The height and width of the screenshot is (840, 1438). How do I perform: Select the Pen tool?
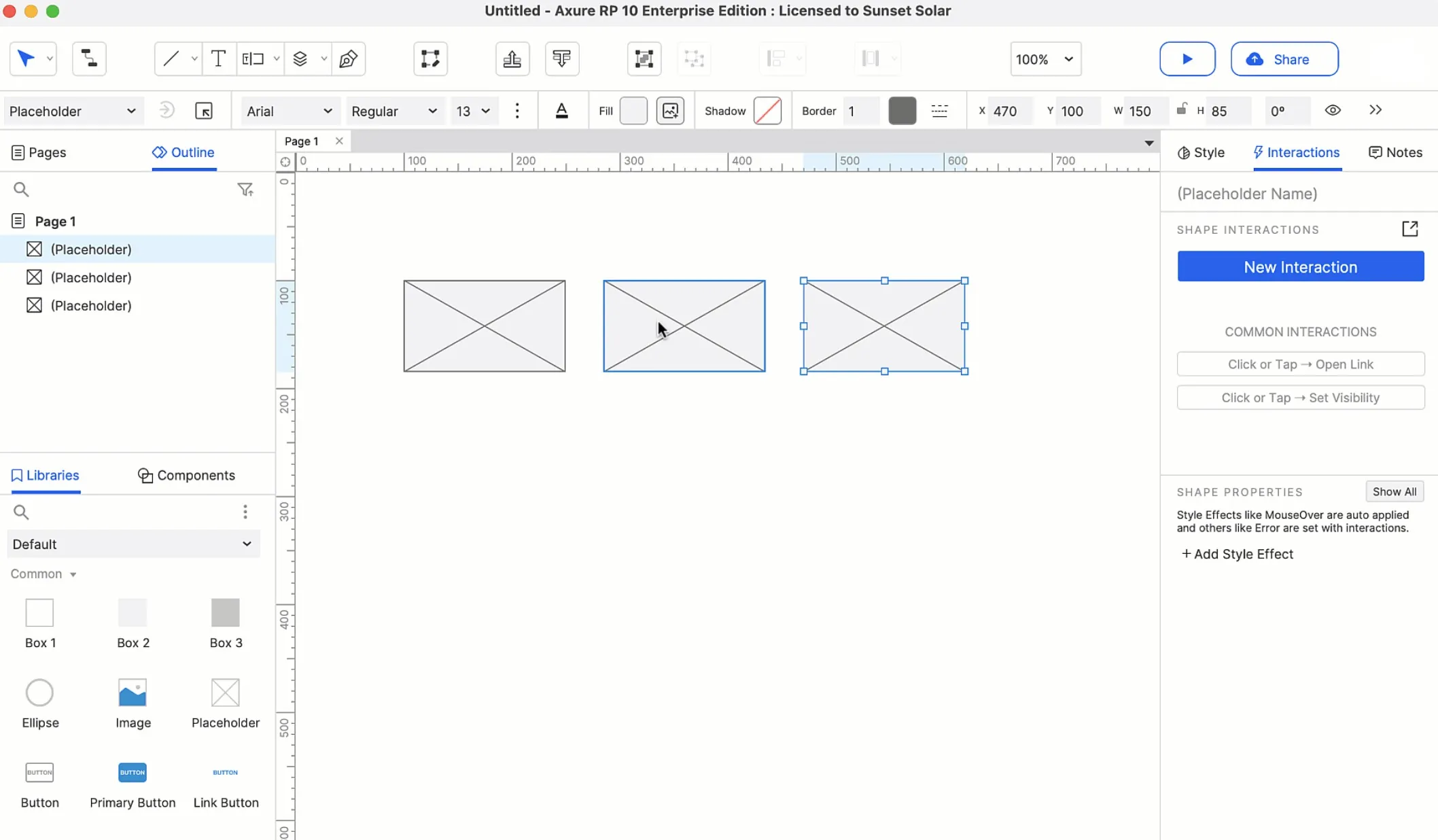(x=349, y=59)
